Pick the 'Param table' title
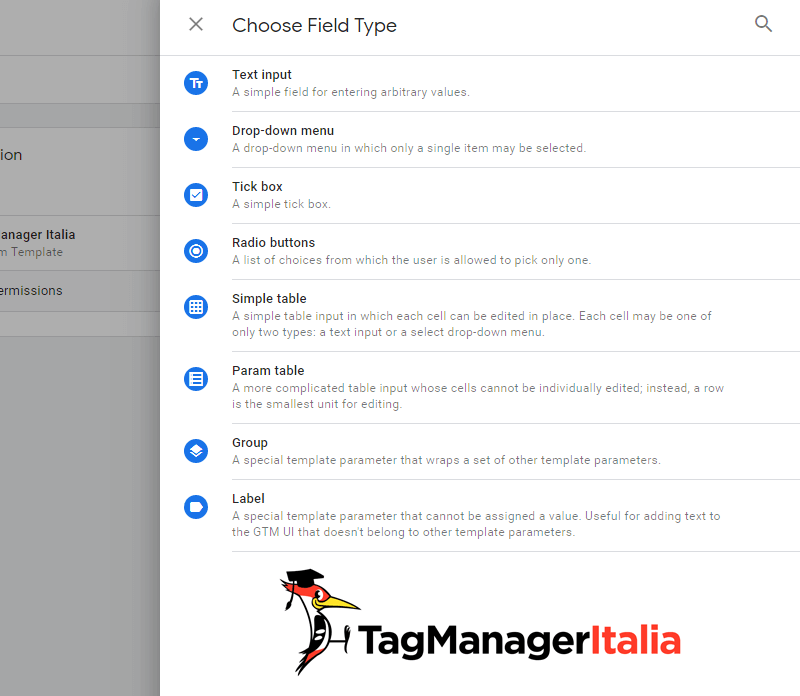The height and width of the screenshot is (696, 800). point(268,370)
